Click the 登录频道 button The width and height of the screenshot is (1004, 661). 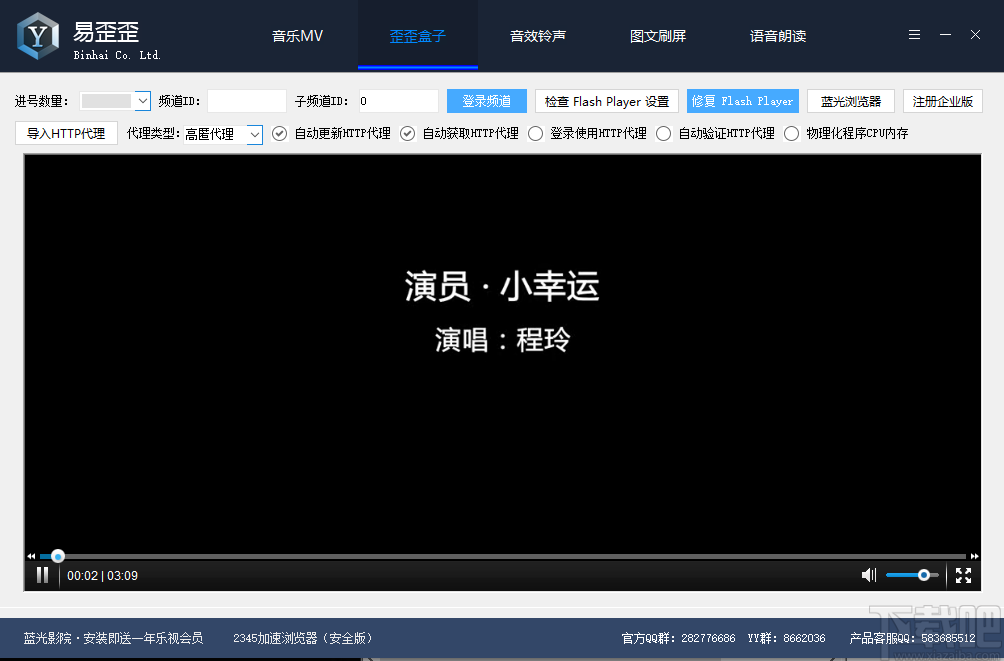click(486, 101)
